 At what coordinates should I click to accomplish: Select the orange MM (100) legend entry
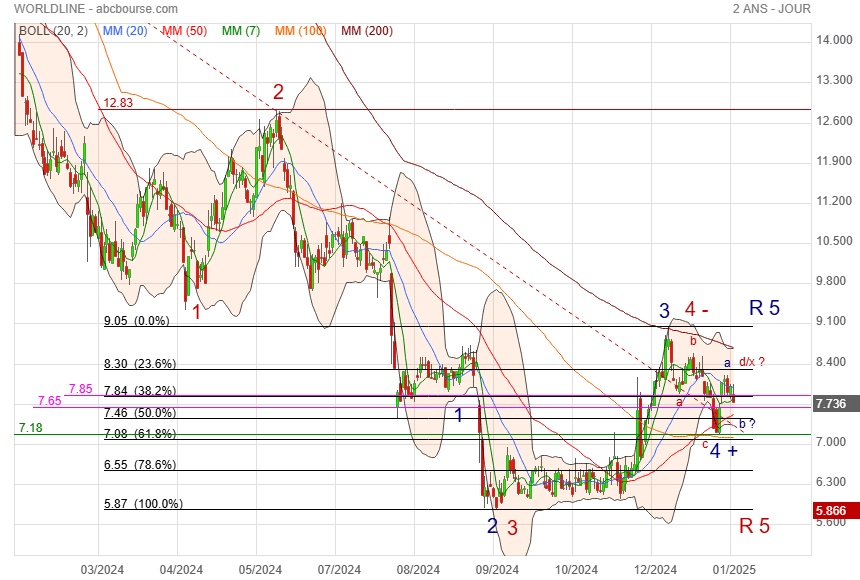coord(300,31)
